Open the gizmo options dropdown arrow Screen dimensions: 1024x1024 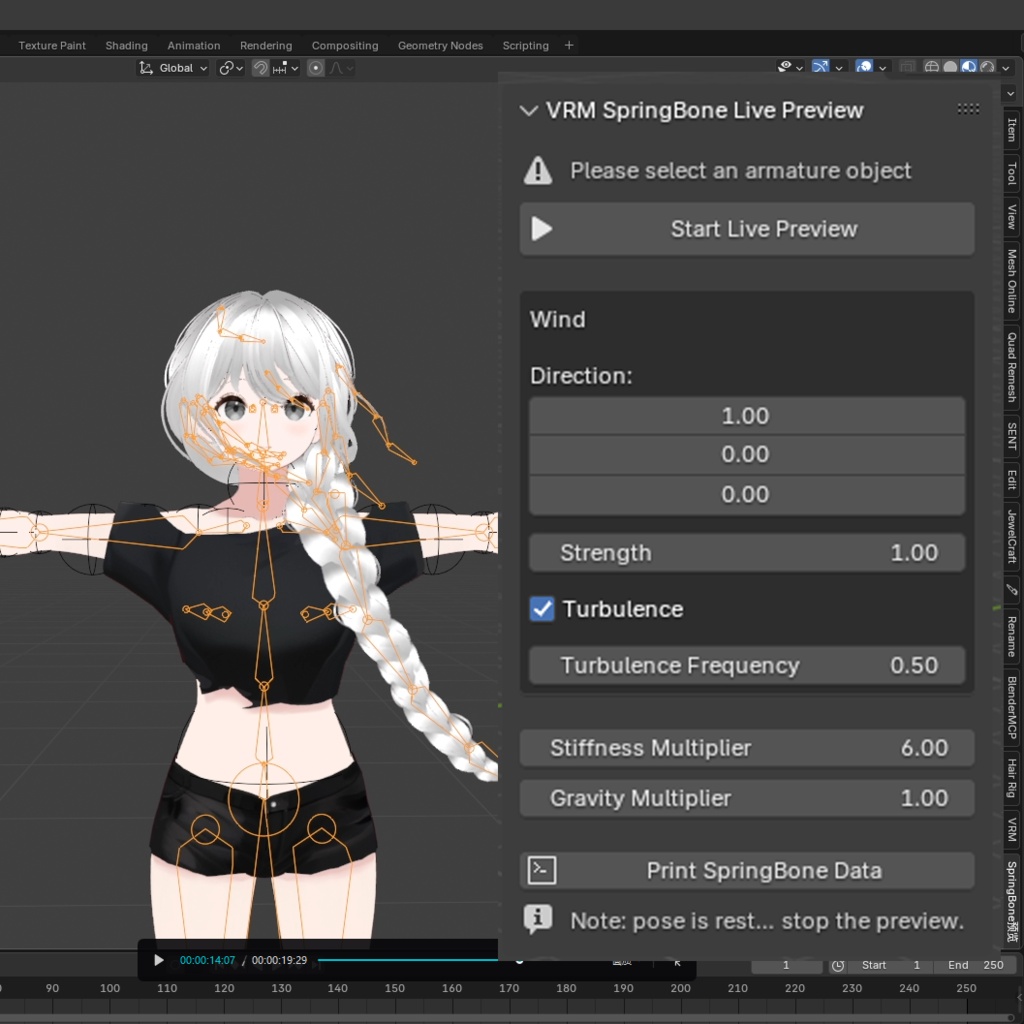(x=839, y=67)
